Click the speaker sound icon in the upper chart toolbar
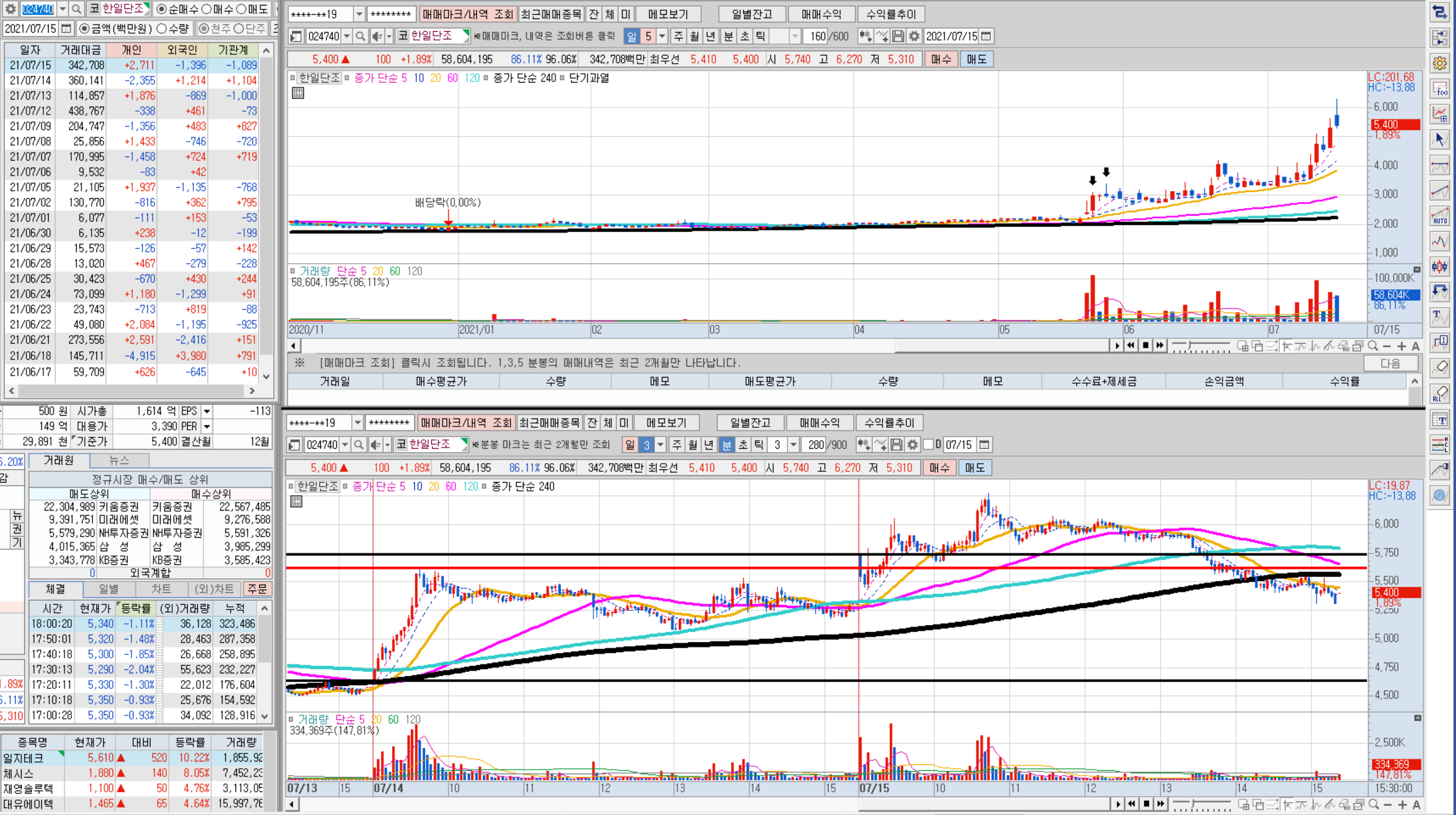 tap(377, 36)
